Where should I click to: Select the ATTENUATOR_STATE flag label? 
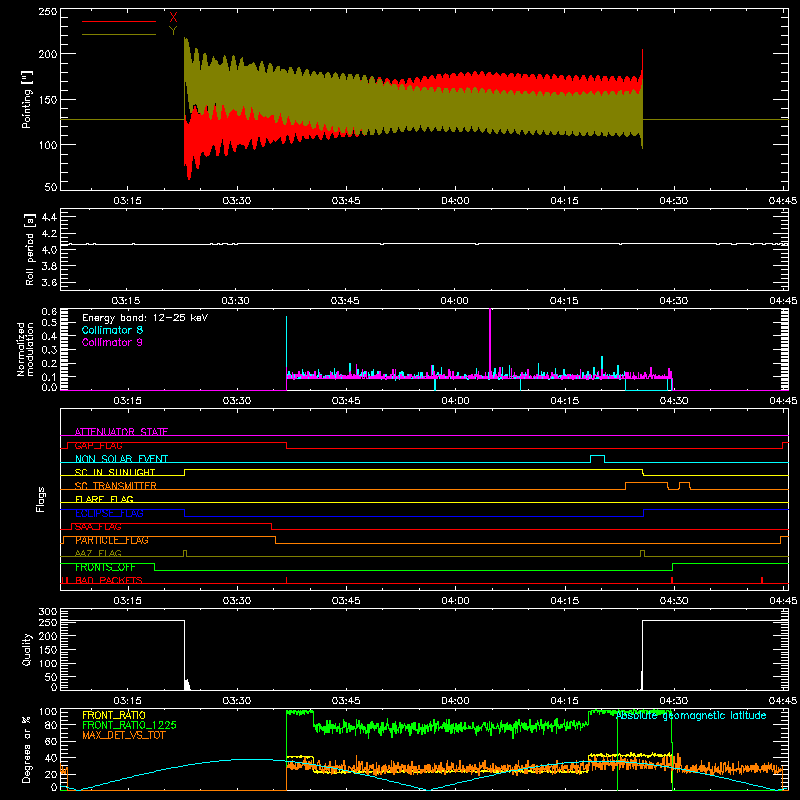tap(121, 432)
